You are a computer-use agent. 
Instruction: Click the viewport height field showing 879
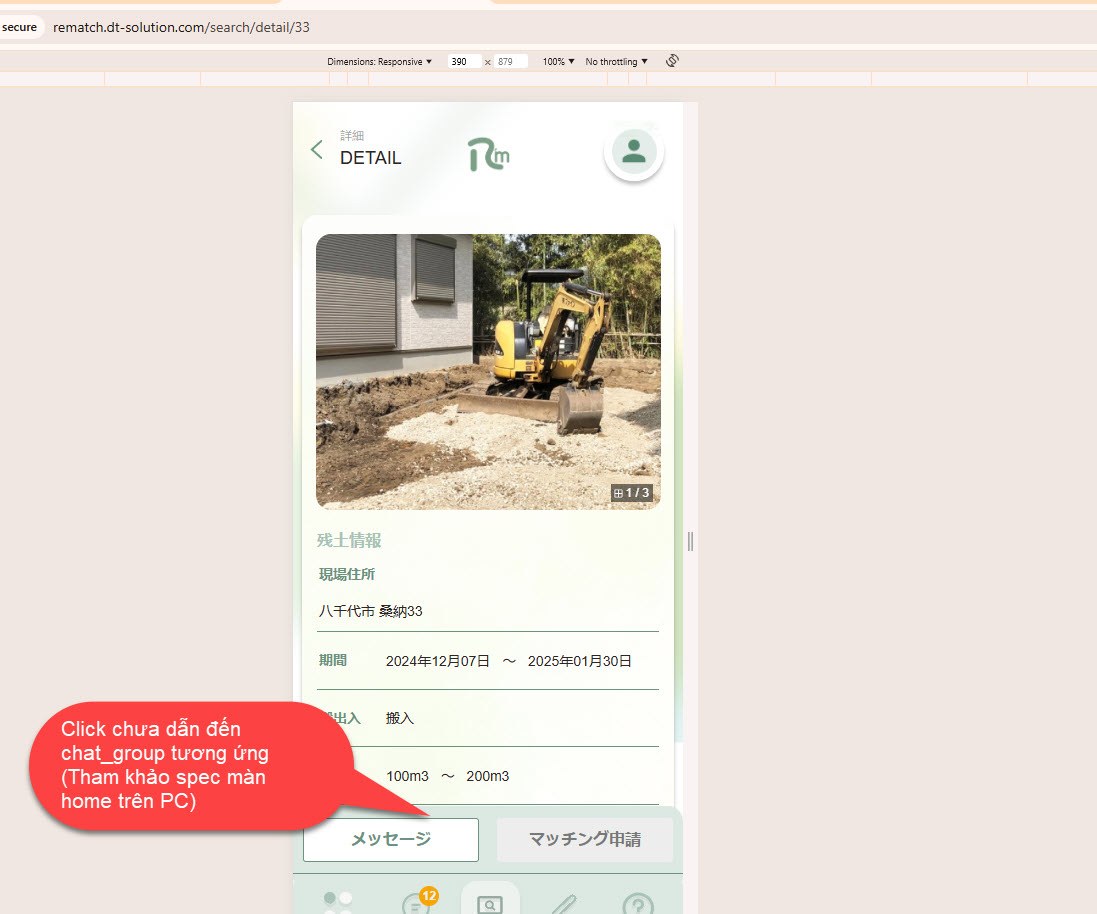(x=510, y=62)
